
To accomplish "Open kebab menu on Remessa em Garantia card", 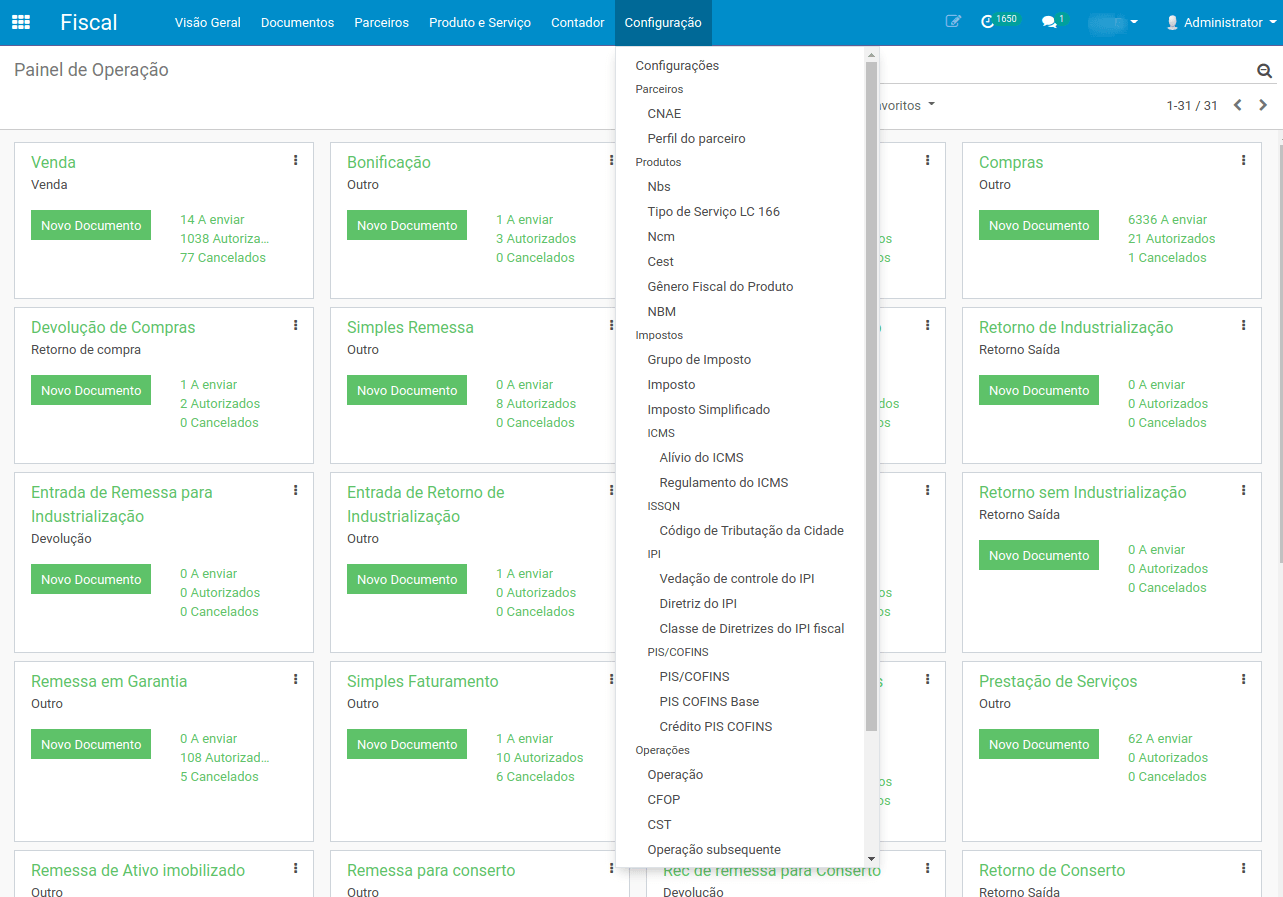I will [x=295, y=679].
